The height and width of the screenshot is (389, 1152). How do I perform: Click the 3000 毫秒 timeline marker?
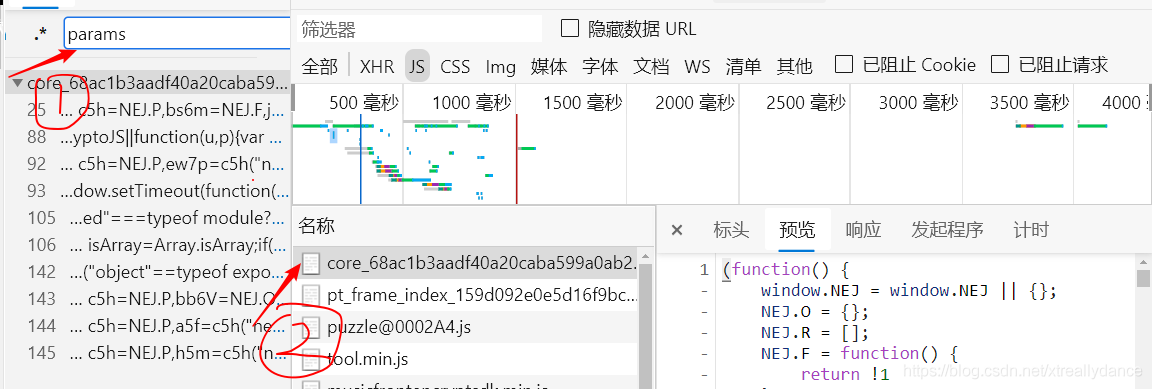click(918, 102)
